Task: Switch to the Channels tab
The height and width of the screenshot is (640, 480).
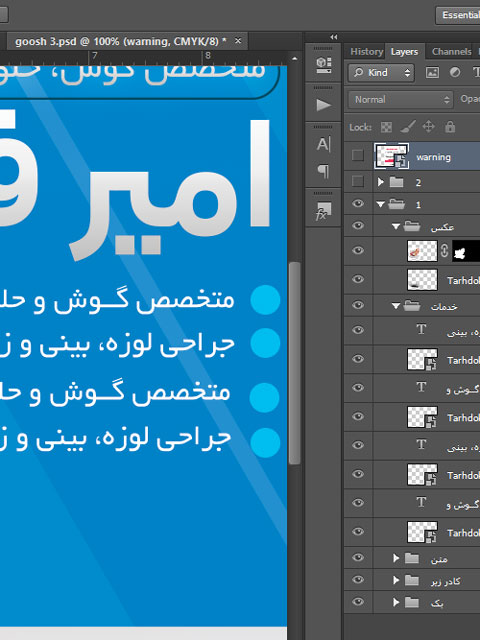Action: 451,52
